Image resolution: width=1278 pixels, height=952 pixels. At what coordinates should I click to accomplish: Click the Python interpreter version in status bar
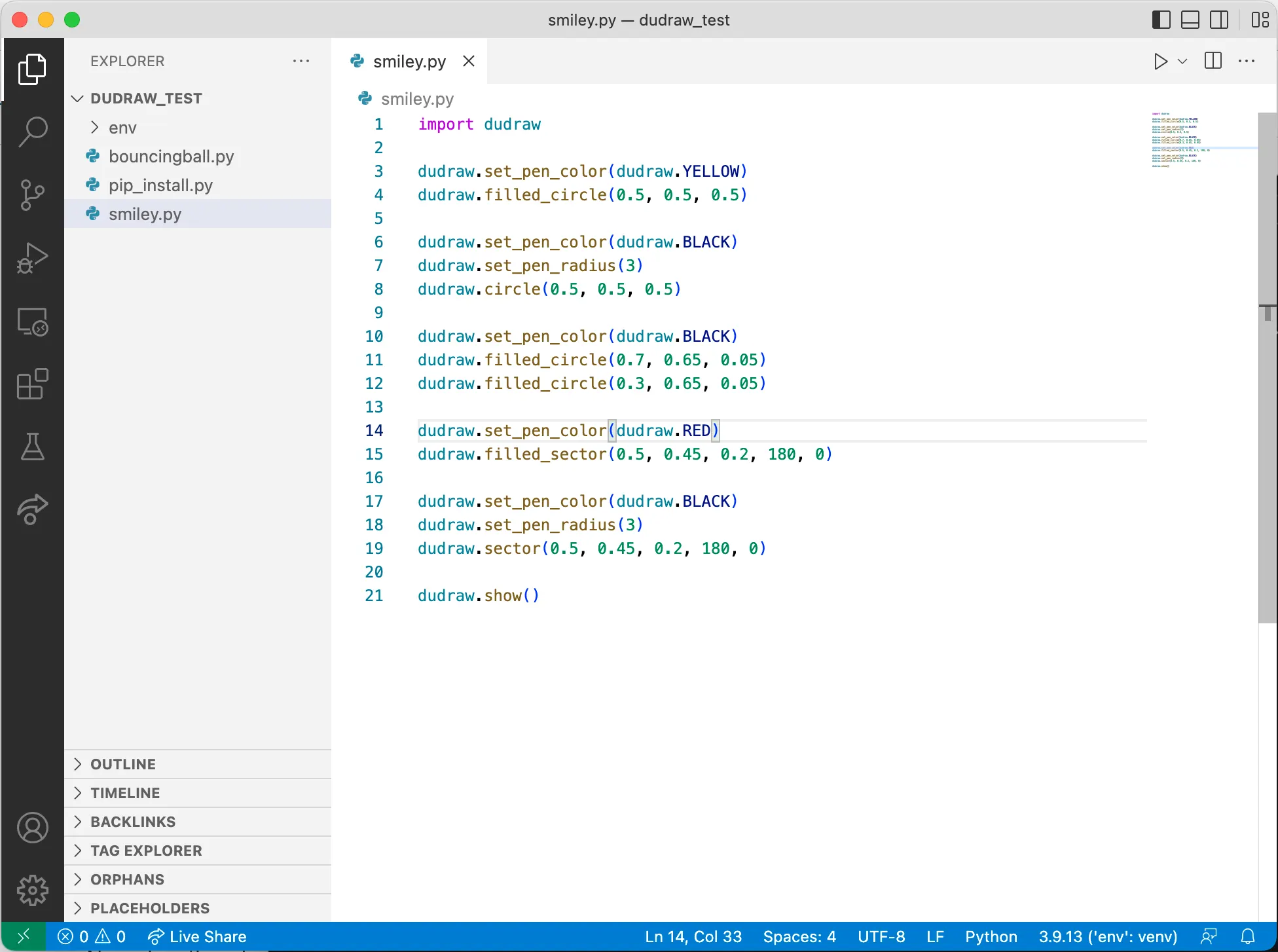click(1108, 936)
